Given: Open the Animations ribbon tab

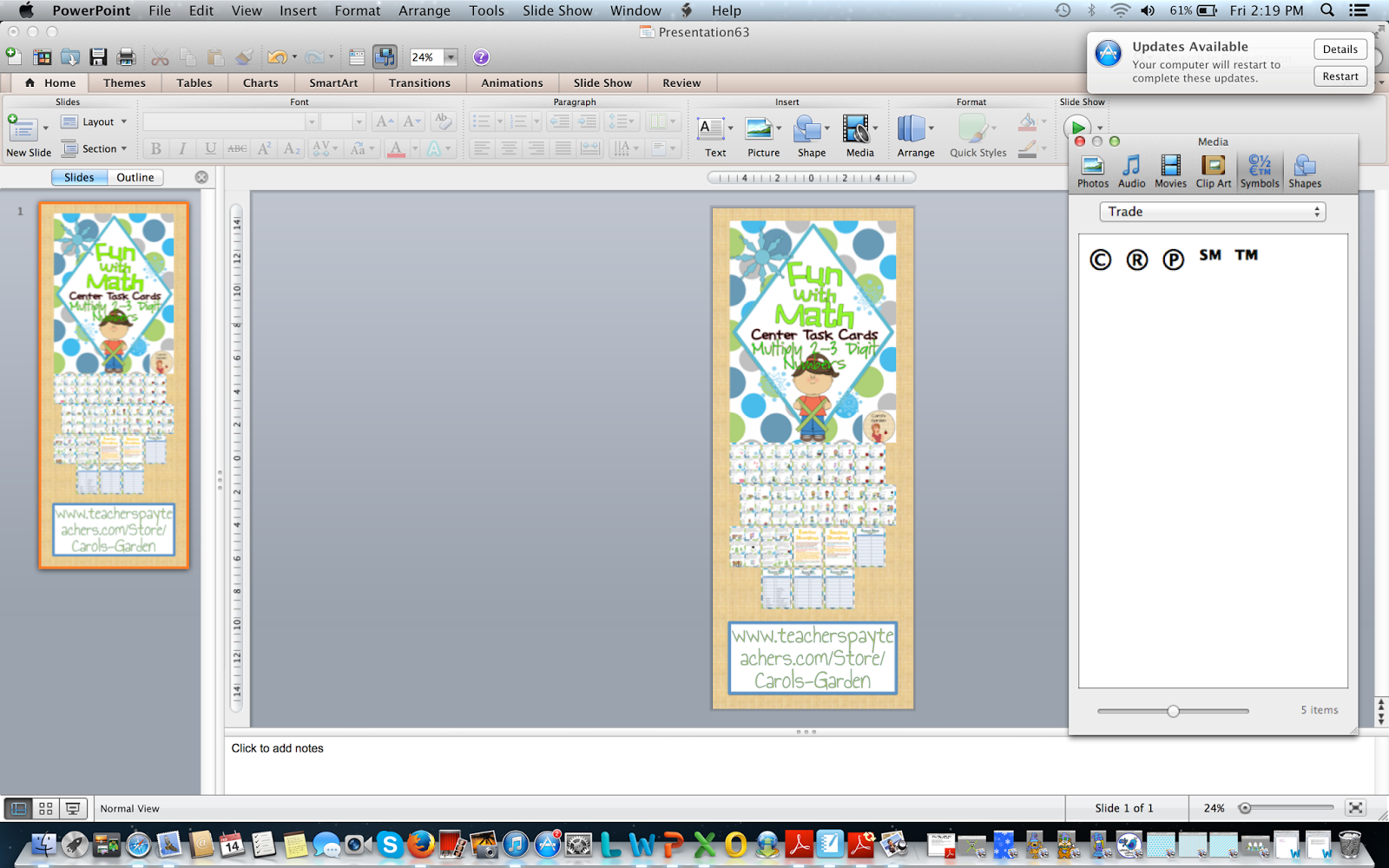Looking at the screenshot, I should click(512, 83).
